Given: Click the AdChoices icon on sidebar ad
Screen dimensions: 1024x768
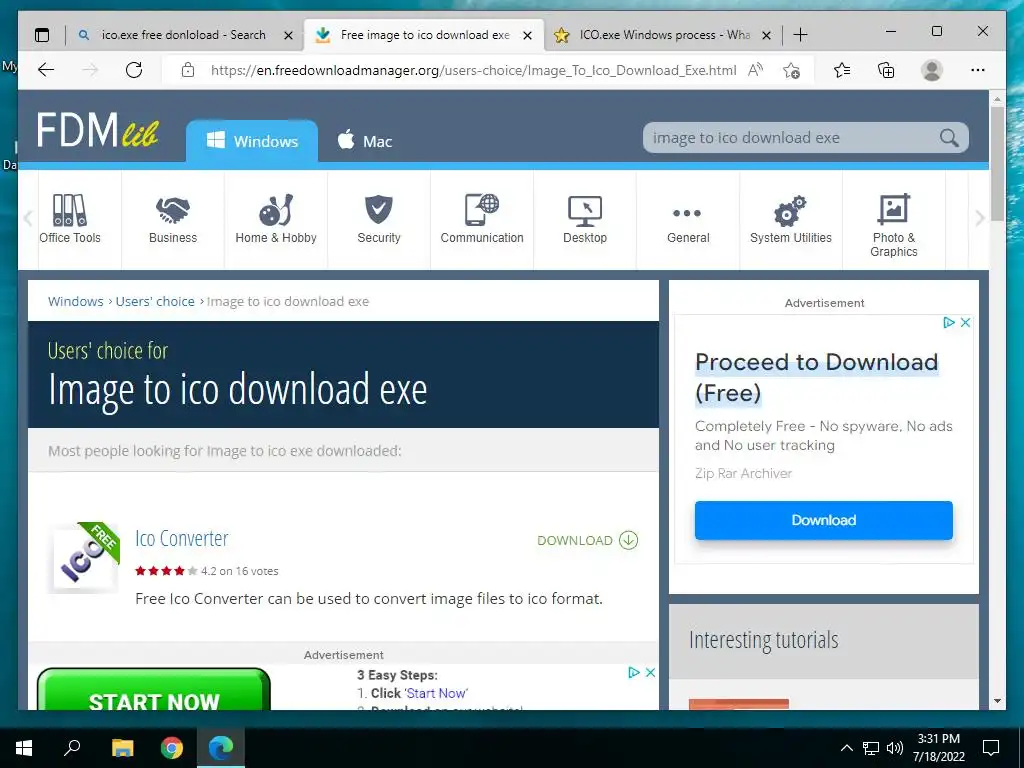Looking at the screenshot, I should 949,323.
